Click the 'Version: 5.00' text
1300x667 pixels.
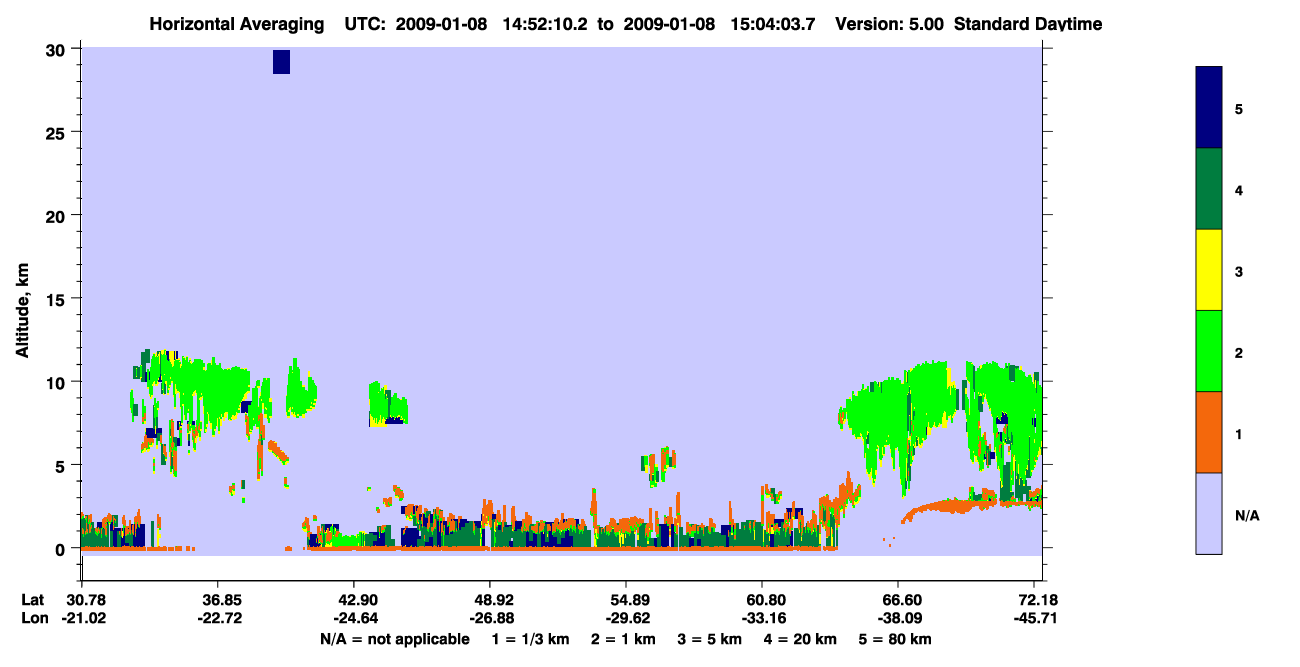coord(889,24)
